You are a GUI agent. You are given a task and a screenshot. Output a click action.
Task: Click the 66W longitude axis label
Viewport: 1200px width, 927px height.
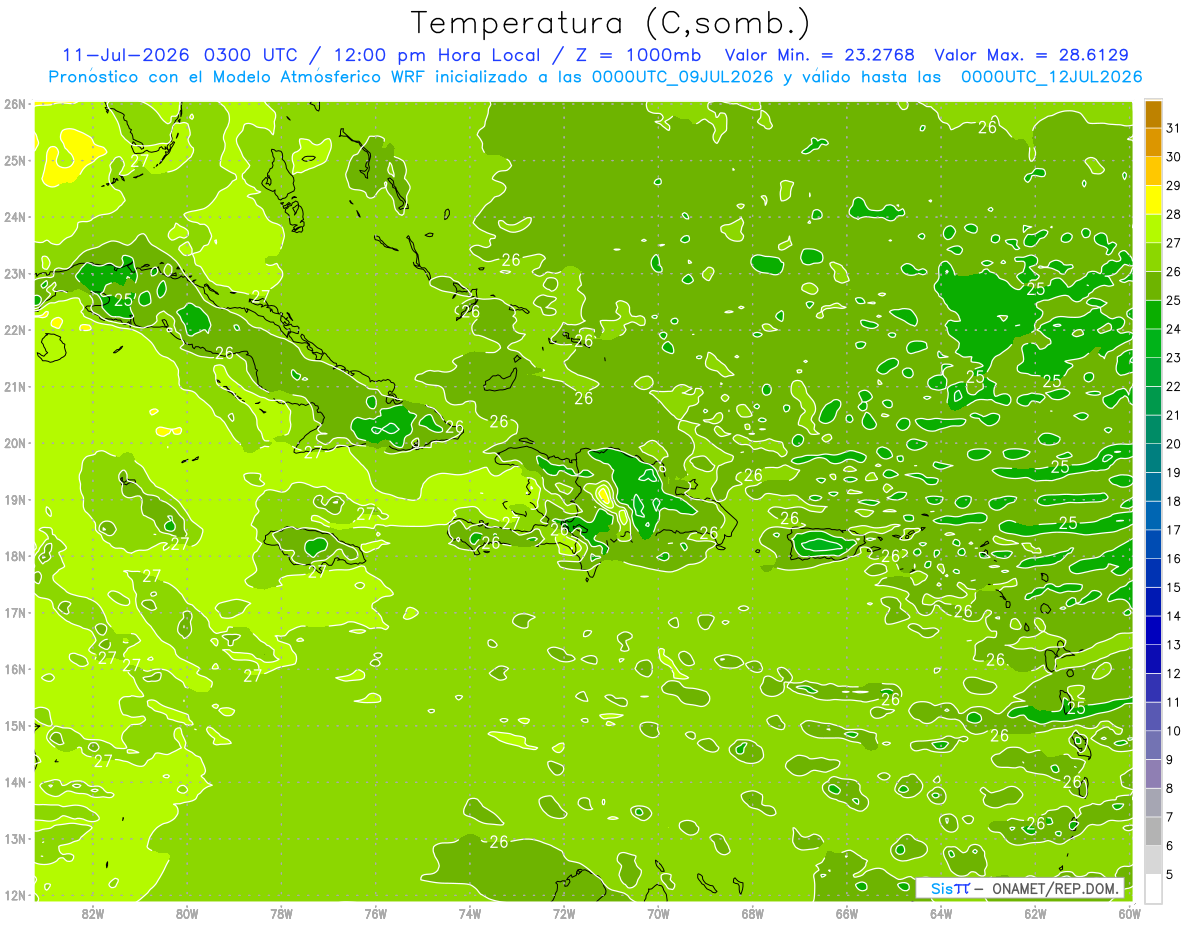(847, 914)
